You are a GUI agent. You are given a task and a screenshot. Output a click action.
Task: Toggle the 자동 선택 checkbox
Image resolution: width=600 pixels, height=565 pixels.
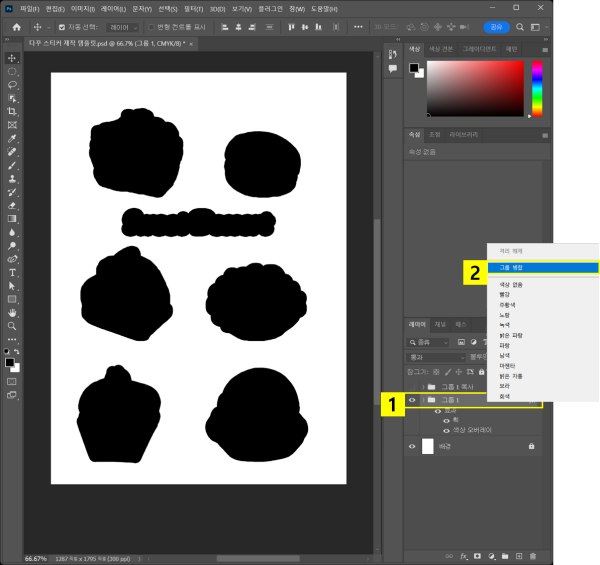(62, 27)
